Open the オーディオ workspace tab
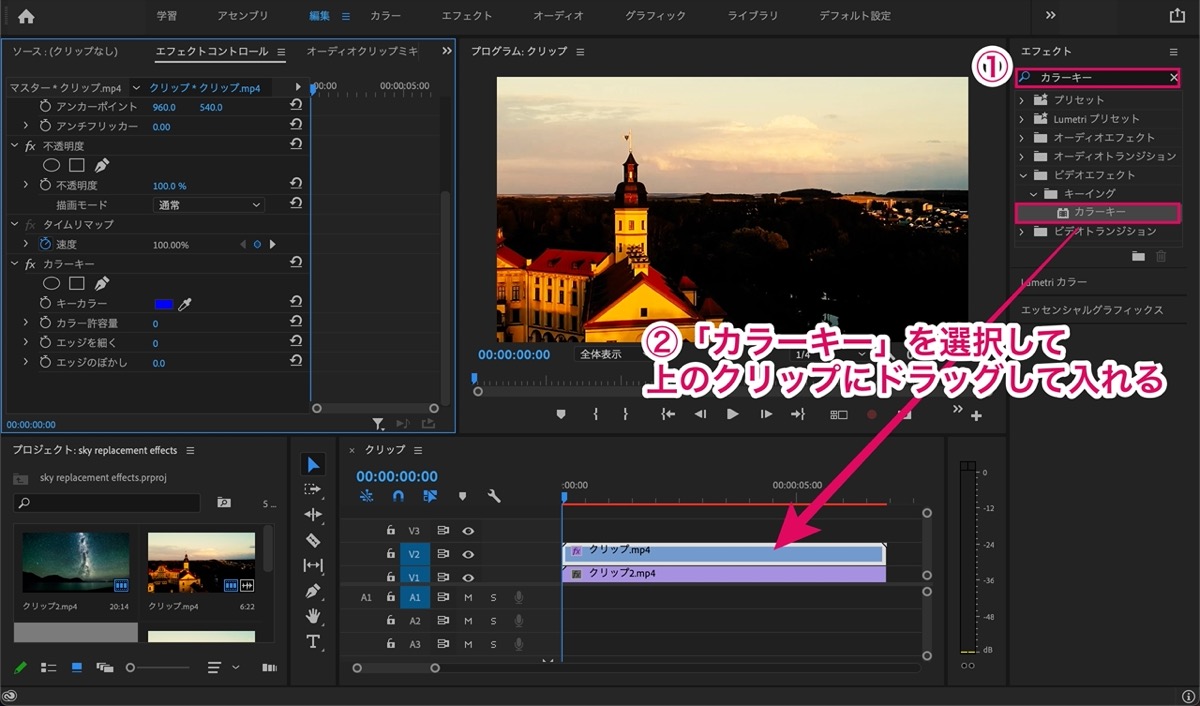The height and width of the screenshot is (706, 1200). tap(558, 16)
